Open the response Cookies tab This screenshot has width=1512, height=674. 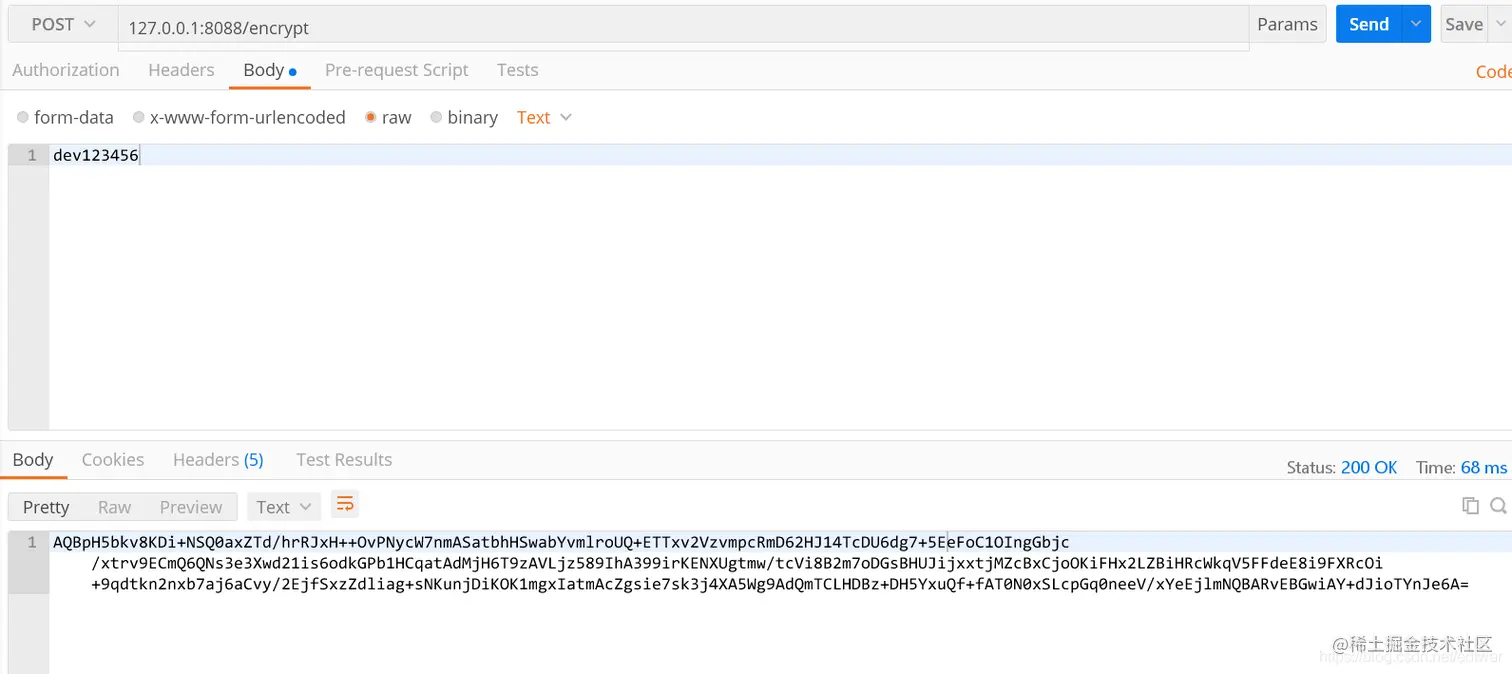pos(113,459)
